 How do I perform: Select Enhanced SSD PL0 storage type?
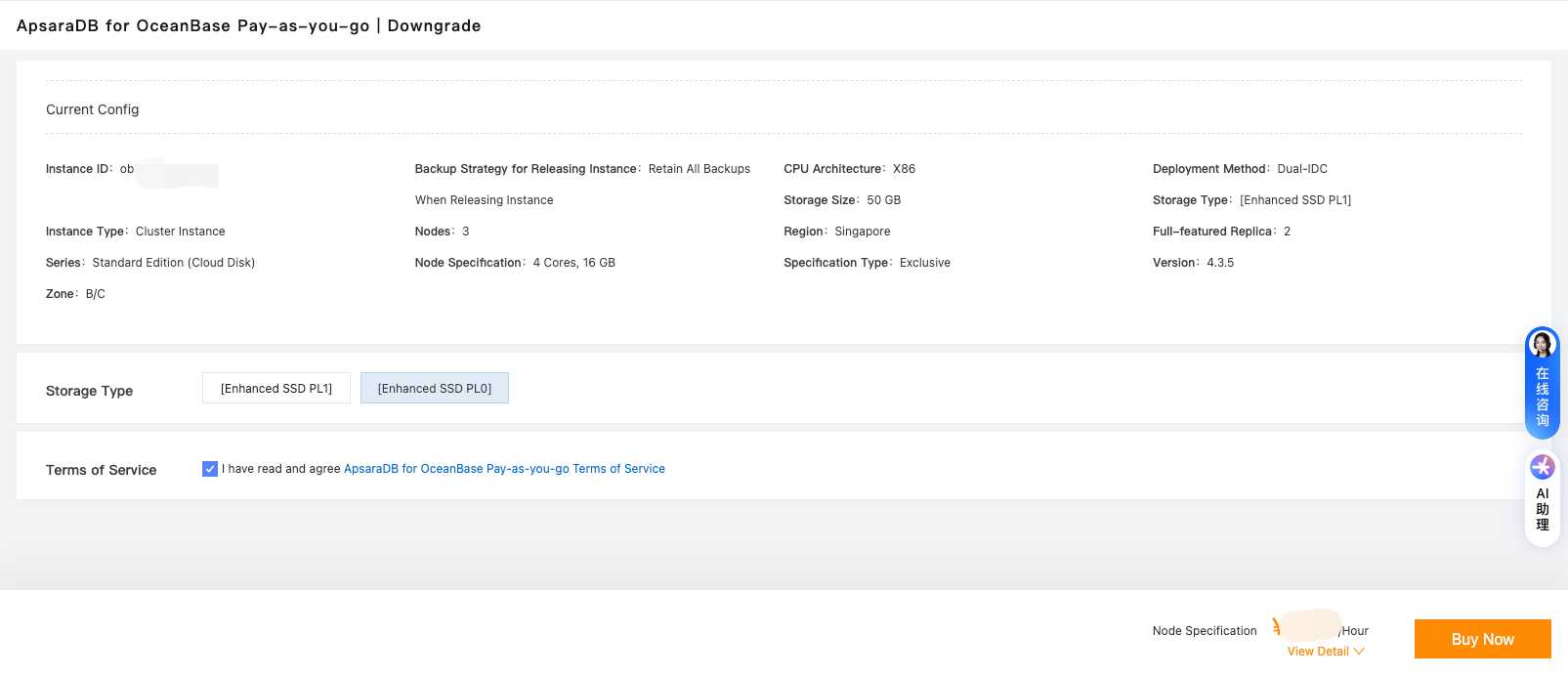coord(435,388)
